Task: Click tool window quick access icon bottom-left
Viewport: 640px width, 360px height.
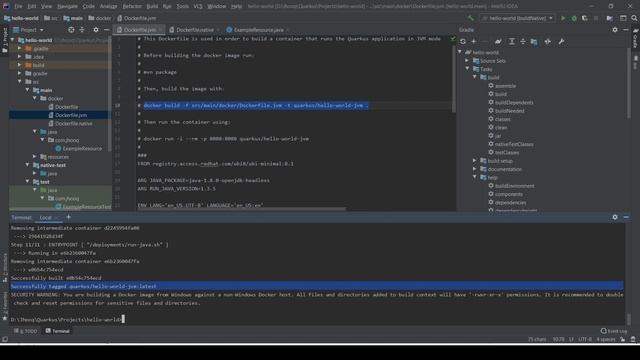Action: pyautogui.click(x=5, y=339)
